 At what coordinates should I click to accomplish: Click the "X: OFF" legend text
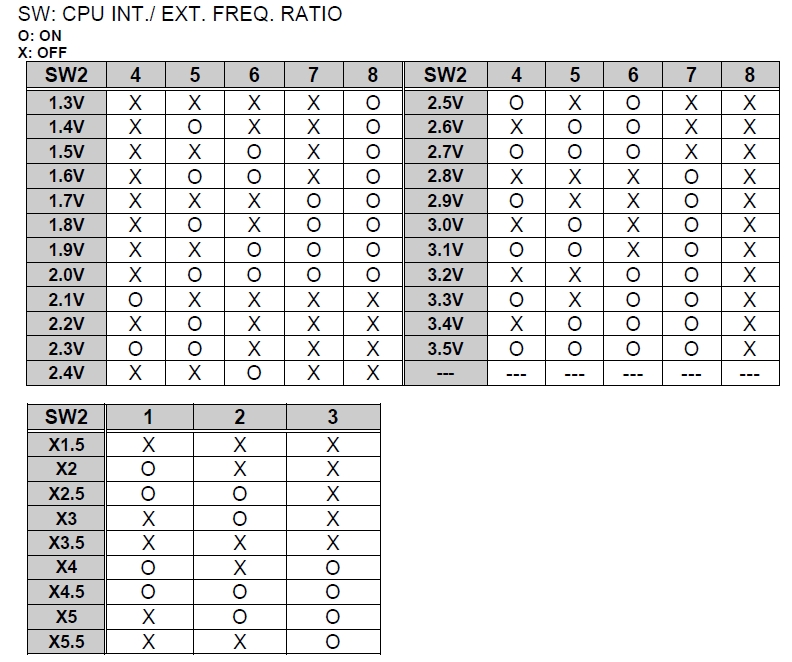tap(43, 51)
